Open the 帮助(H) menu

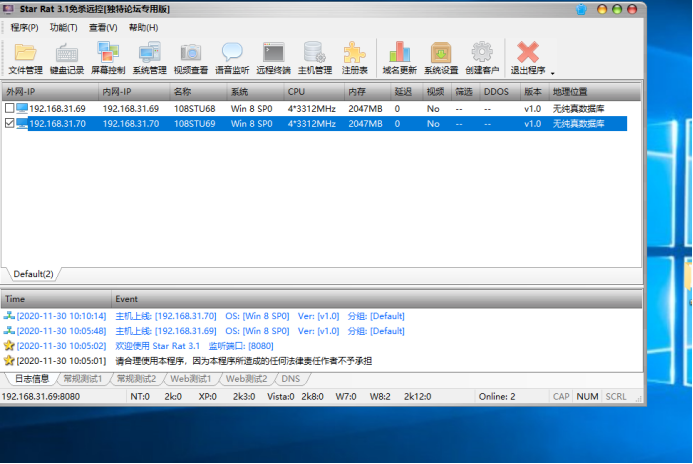coord(143,27)
